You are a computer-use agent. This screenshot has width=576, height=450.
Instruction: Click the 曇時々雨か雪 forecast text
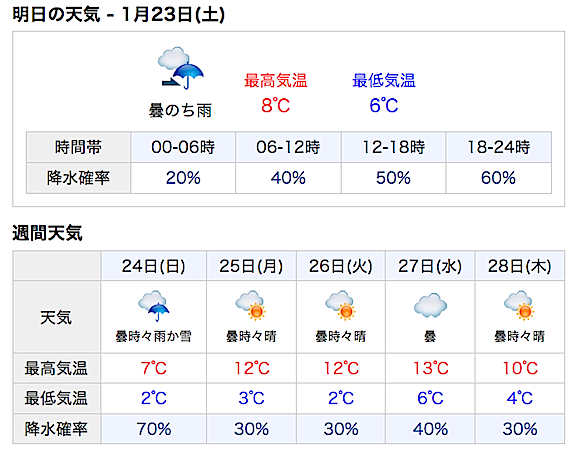(x=154, y=336)
